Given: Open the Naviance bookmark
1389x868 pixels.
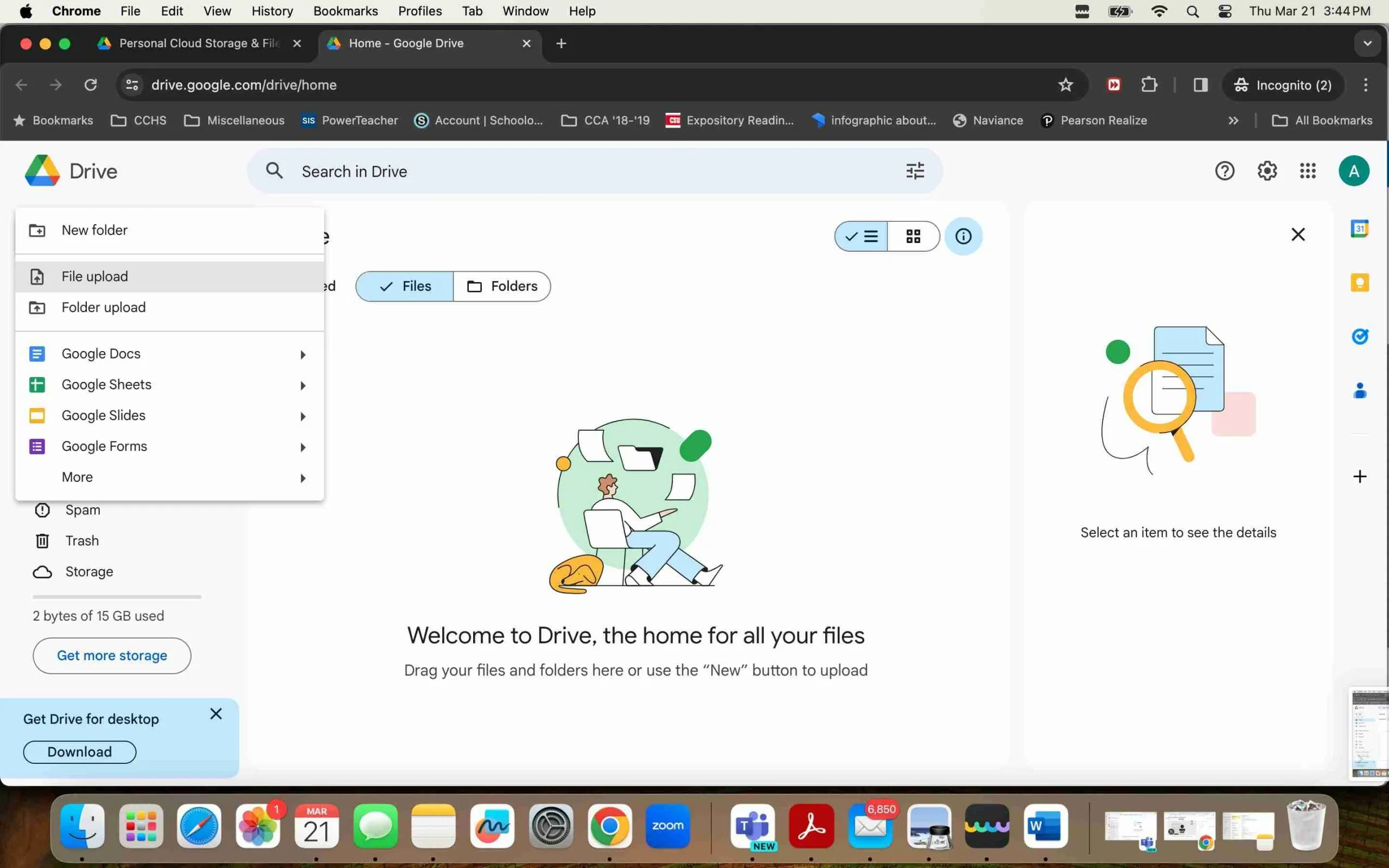Looking at the screenshot, I should [x=988, y=120].
